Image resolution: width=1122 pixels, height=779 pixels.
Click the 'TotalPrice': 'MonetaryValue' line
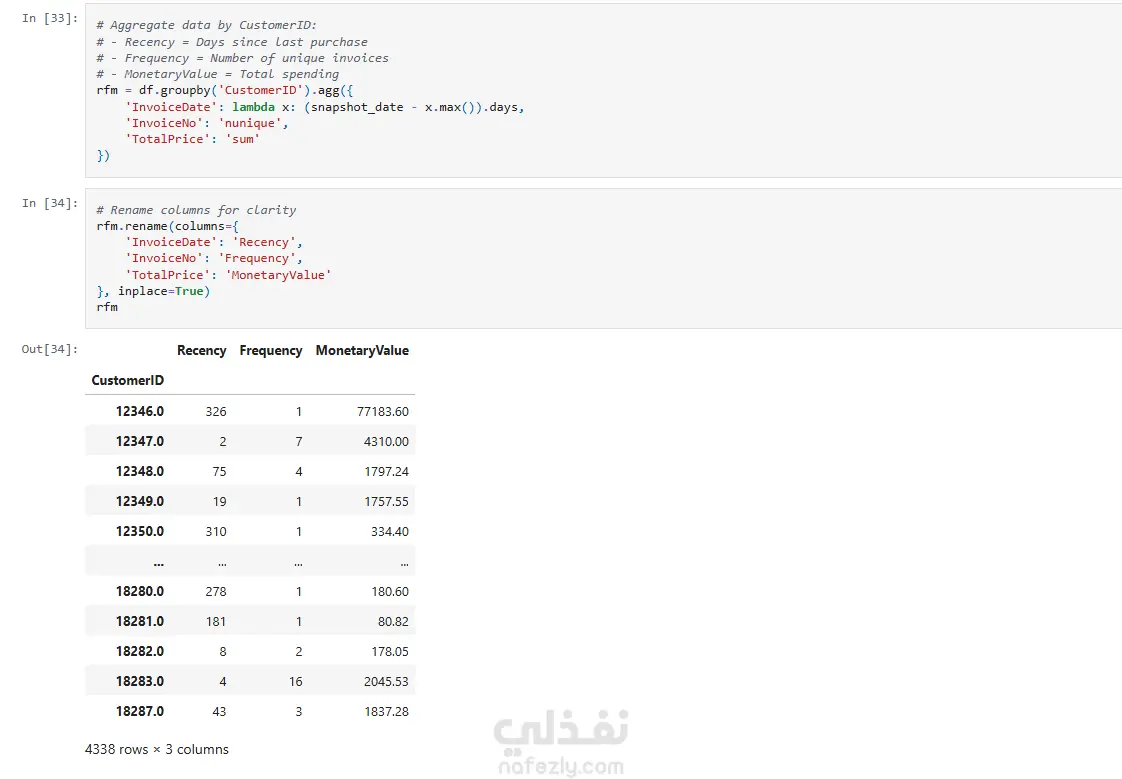click(x=228, y=275)
